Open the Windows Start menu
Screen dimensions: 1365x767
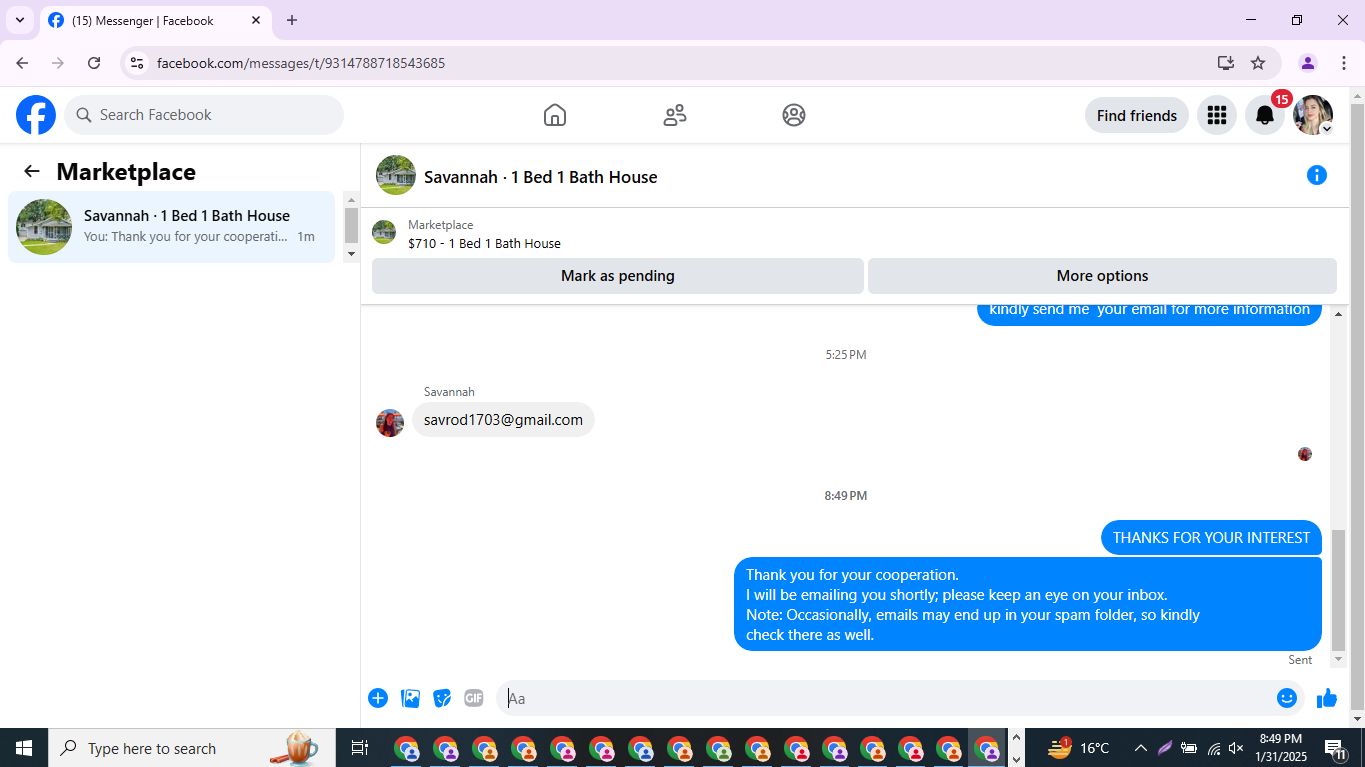coord(24,748)
